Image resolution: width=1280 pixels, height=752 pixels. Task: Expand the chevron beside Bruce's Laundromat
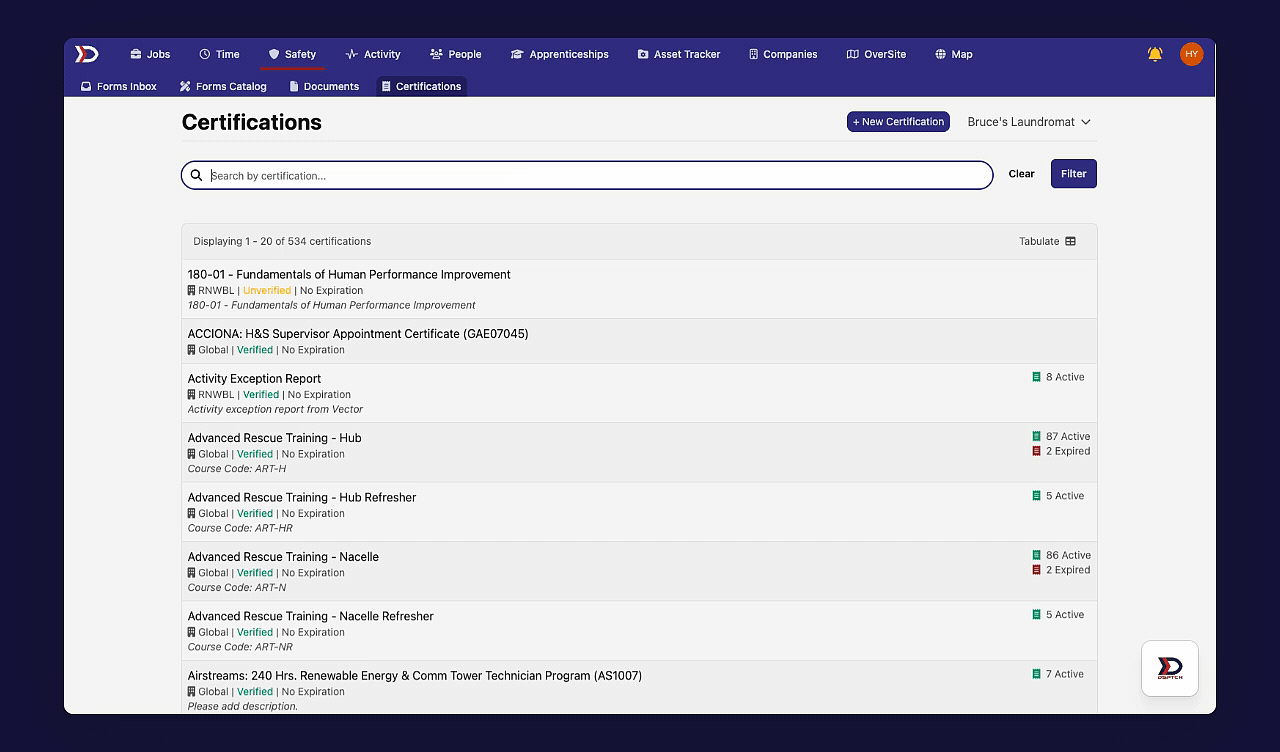point(1086,122)
